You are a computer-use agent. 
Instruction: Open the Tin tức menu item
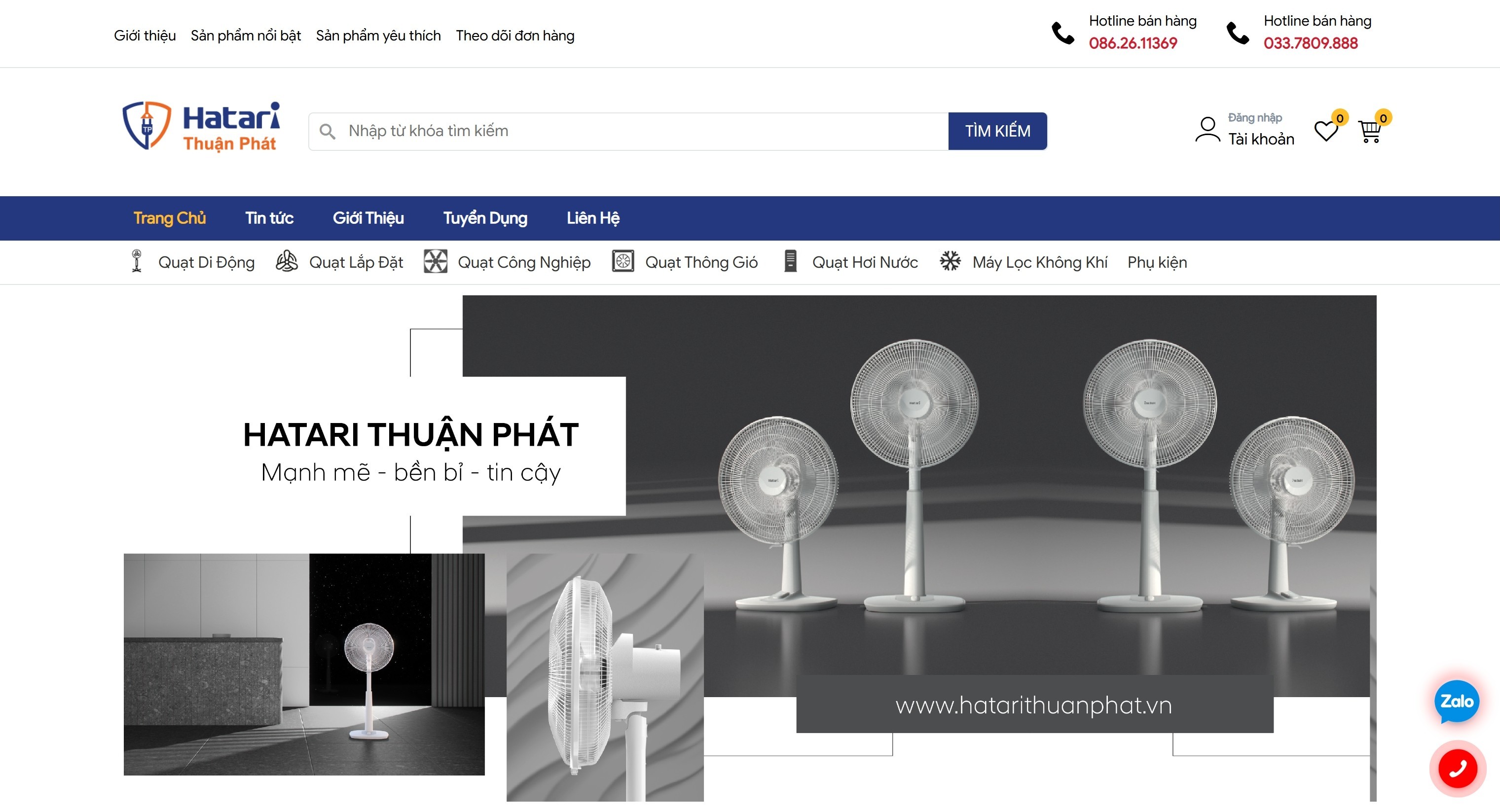point(270,218)
